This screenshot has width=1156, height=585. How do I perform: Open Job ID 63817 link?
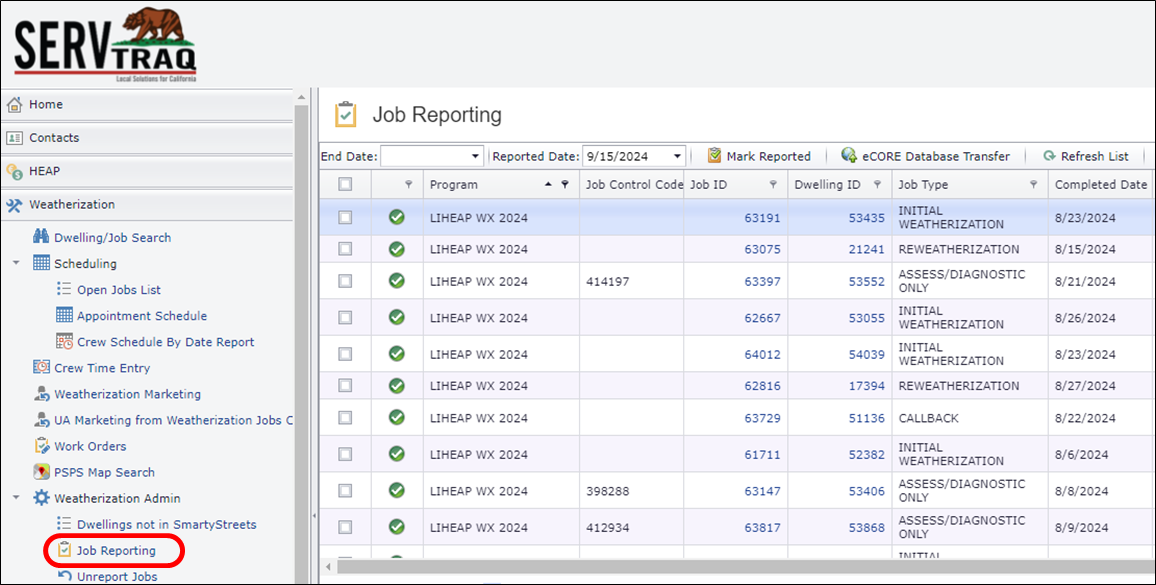(x=762, y=527)
